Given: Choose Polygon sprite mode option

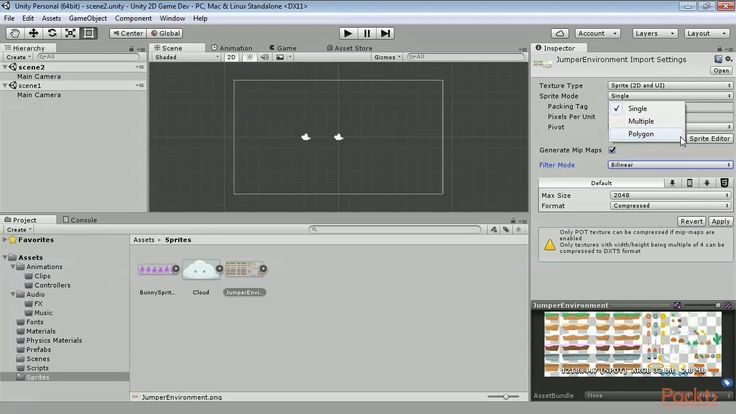Looking at the screenshot, I should click(x=647, y=134).
